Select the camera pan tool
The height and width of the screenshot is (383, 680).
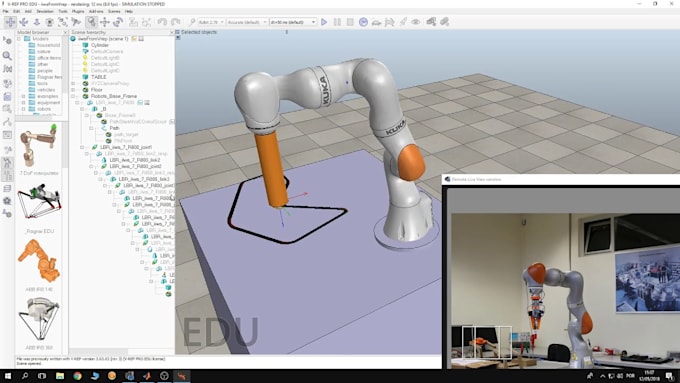(x=10, y=22)
